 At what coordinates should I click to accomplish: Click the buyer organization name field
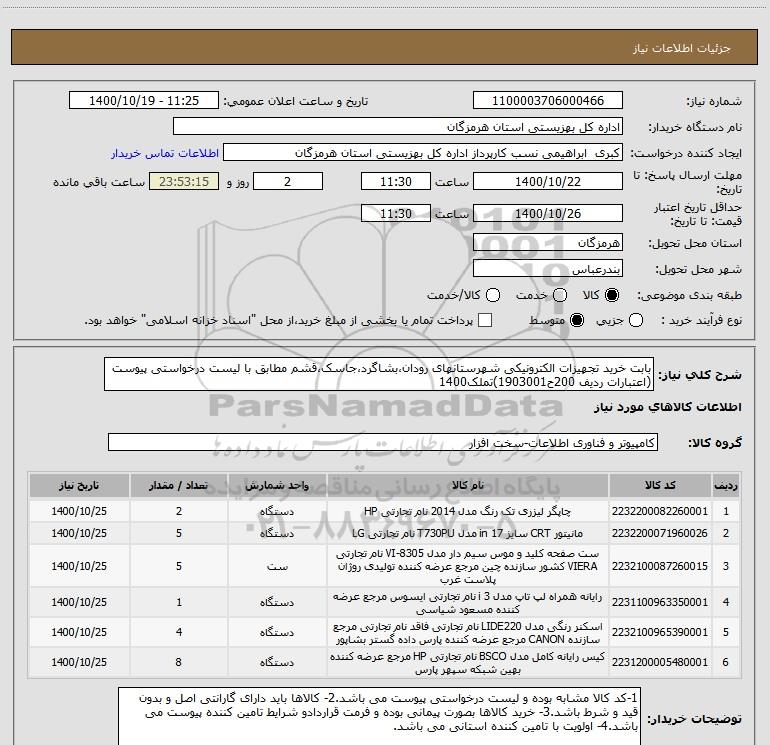pyautogui.click(x=398, y=127)
